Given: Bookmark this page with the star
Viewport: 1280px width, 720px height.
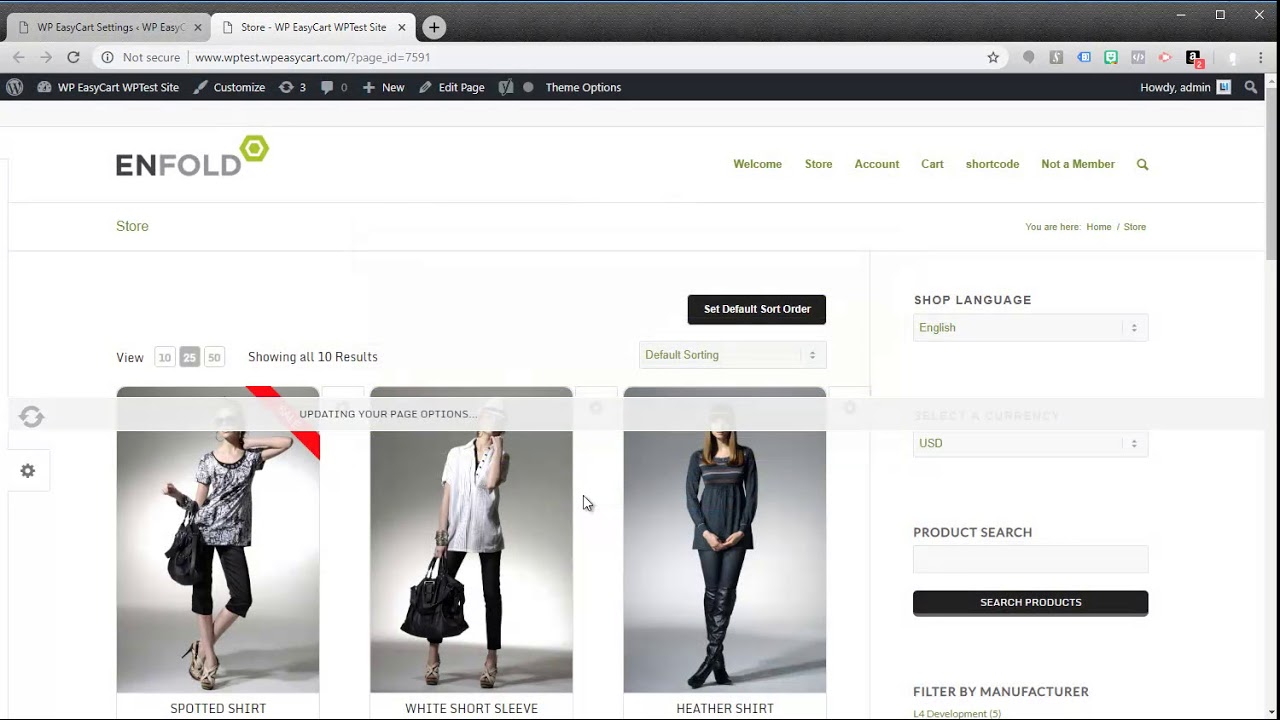Looking at the screenshot, I should (x=993, y=57).
